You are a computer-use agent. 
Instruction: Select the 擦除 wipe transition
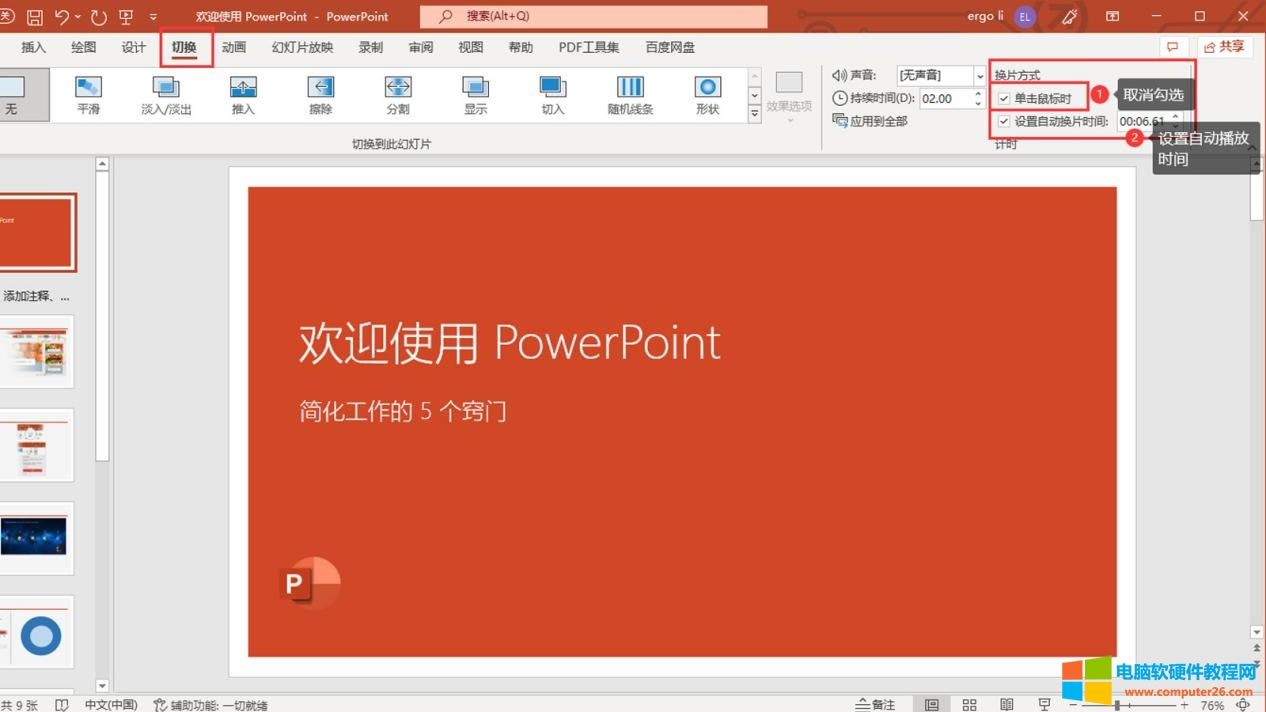[x=320, y=94]
